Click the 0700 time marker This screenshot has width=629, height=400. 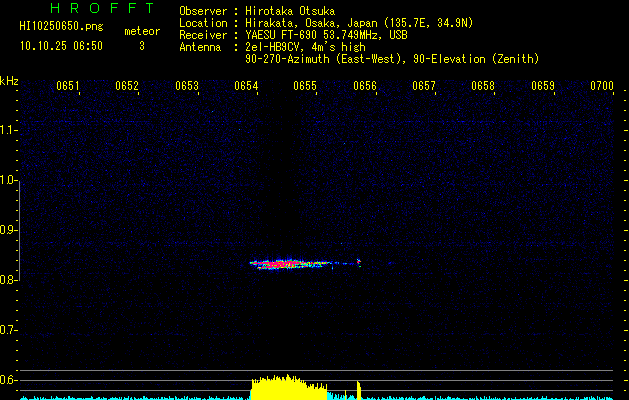tap(602, 86)
